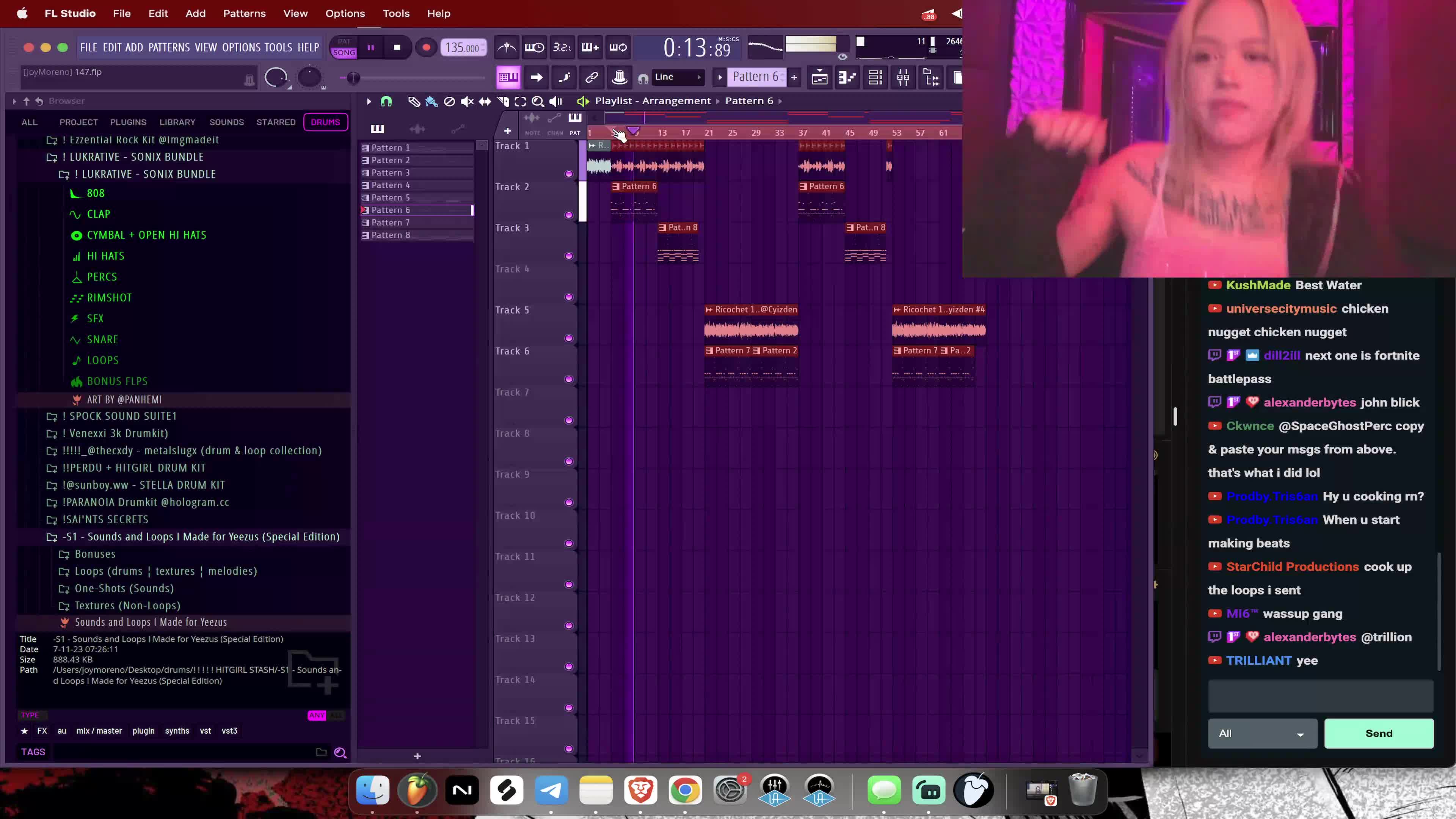Switch to the PLUGINS browser tab
Screen dimensions: 1456x819
pyautogui.click(x=128, y=122)
